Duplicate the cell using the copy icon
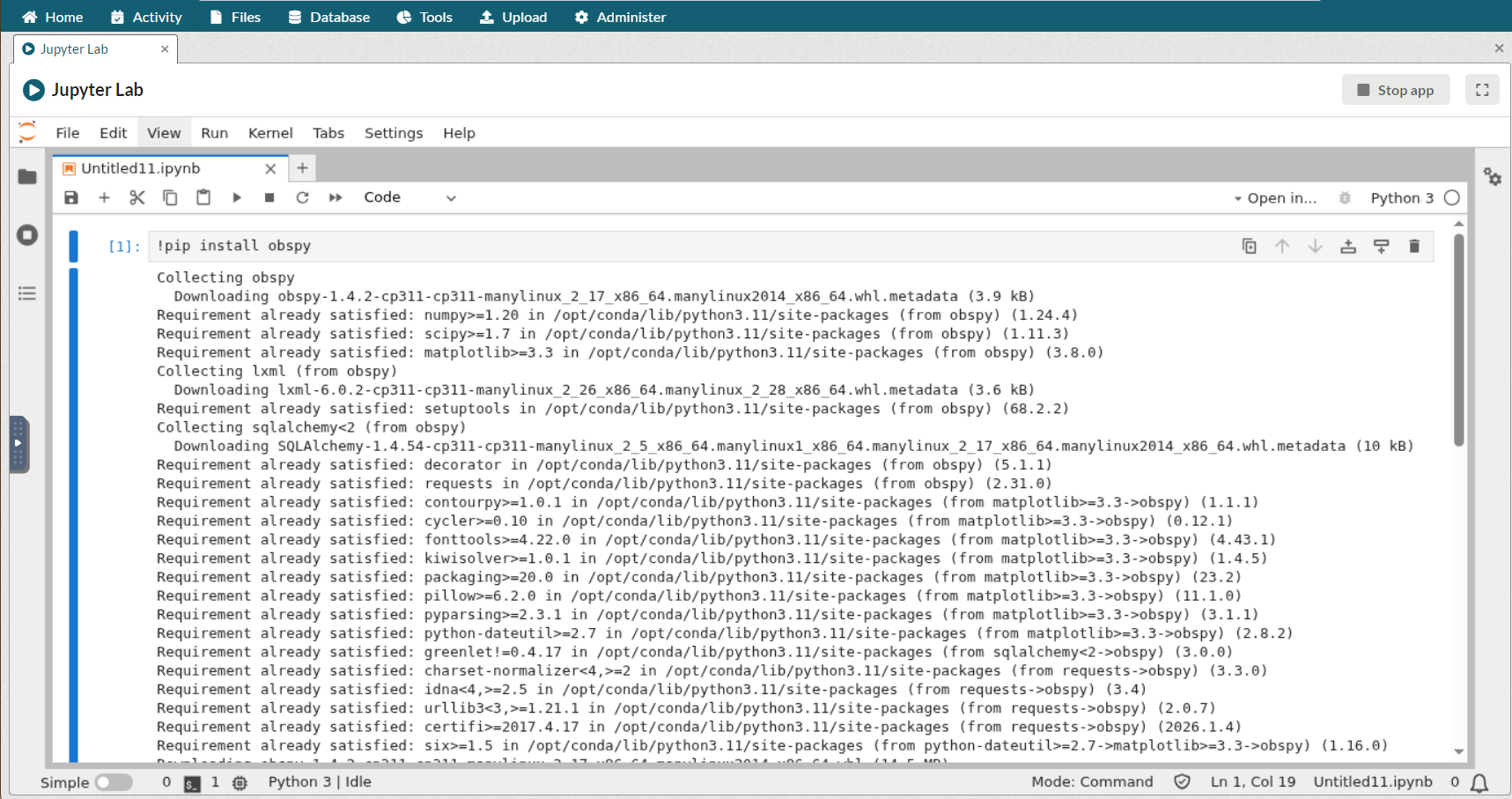 tap(1249, 246)
